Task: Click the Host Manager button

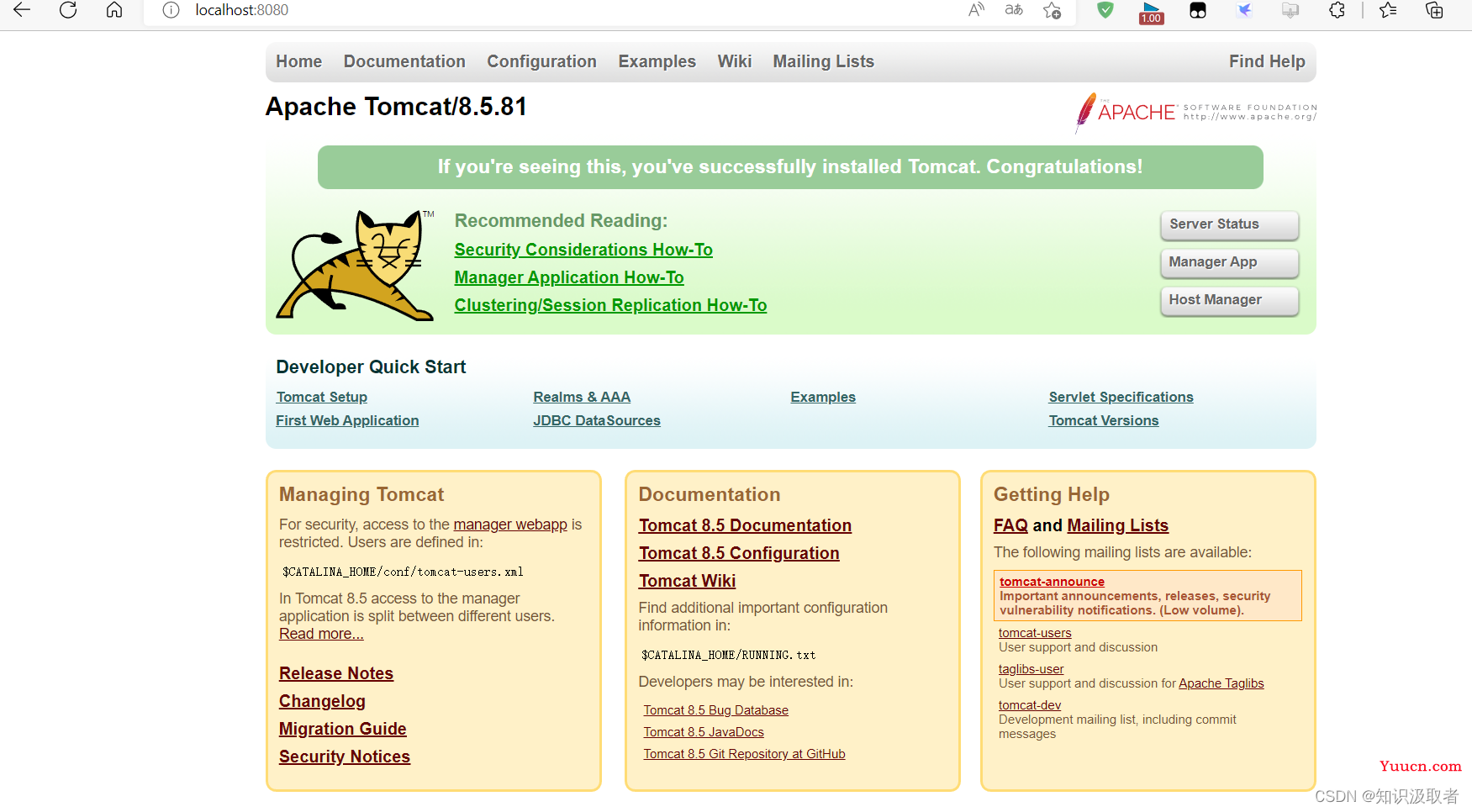Action: coord(1229,300)
